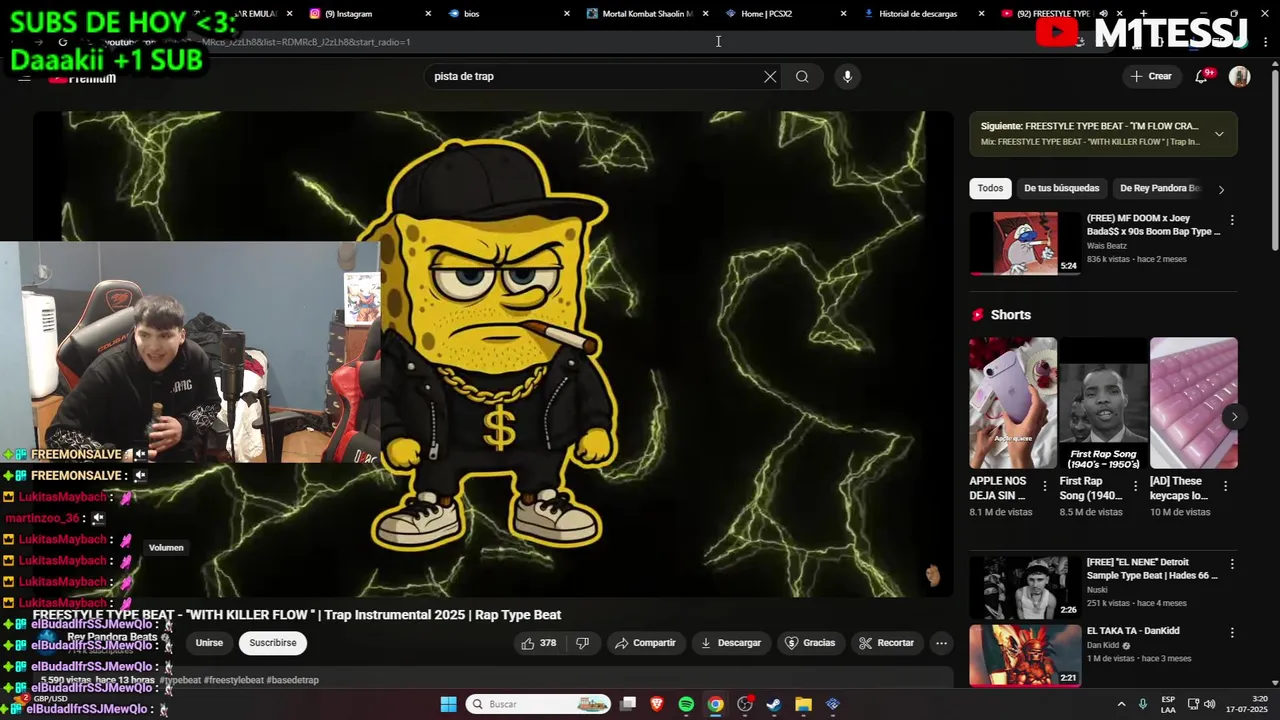Click taskbar microphone indicator

(1143, 704)
